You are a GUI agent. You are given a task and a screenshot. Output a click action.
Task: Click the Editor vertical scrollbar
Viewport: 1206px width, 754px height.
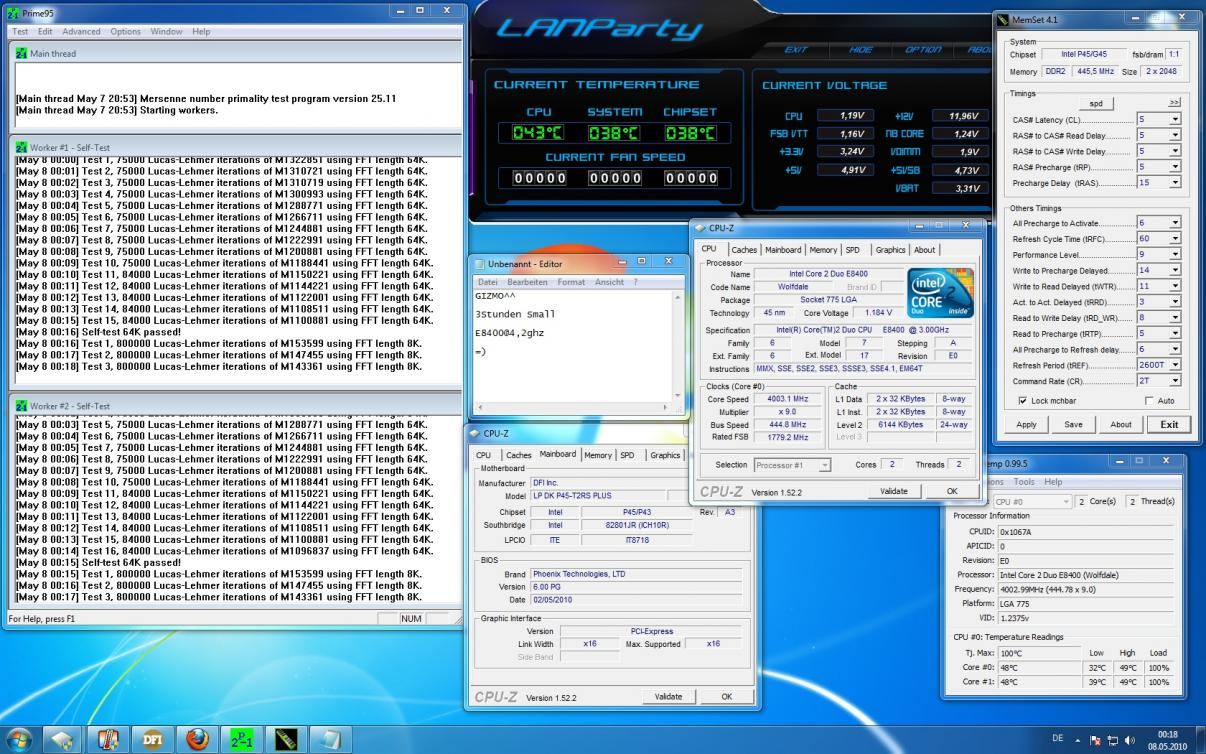pos(677,345)
